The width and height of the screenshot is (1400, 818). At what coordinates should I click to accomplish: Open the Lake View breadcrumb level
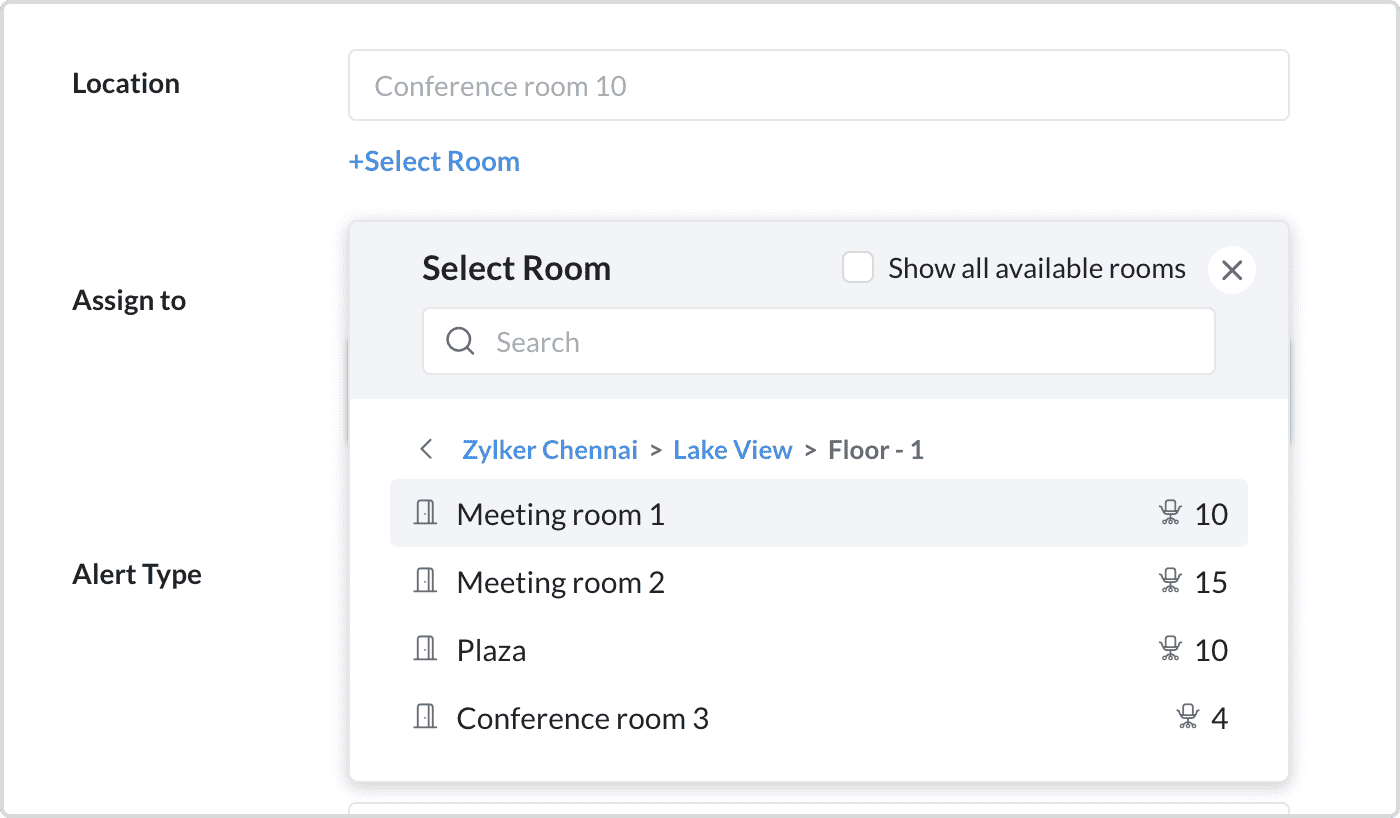733,450
